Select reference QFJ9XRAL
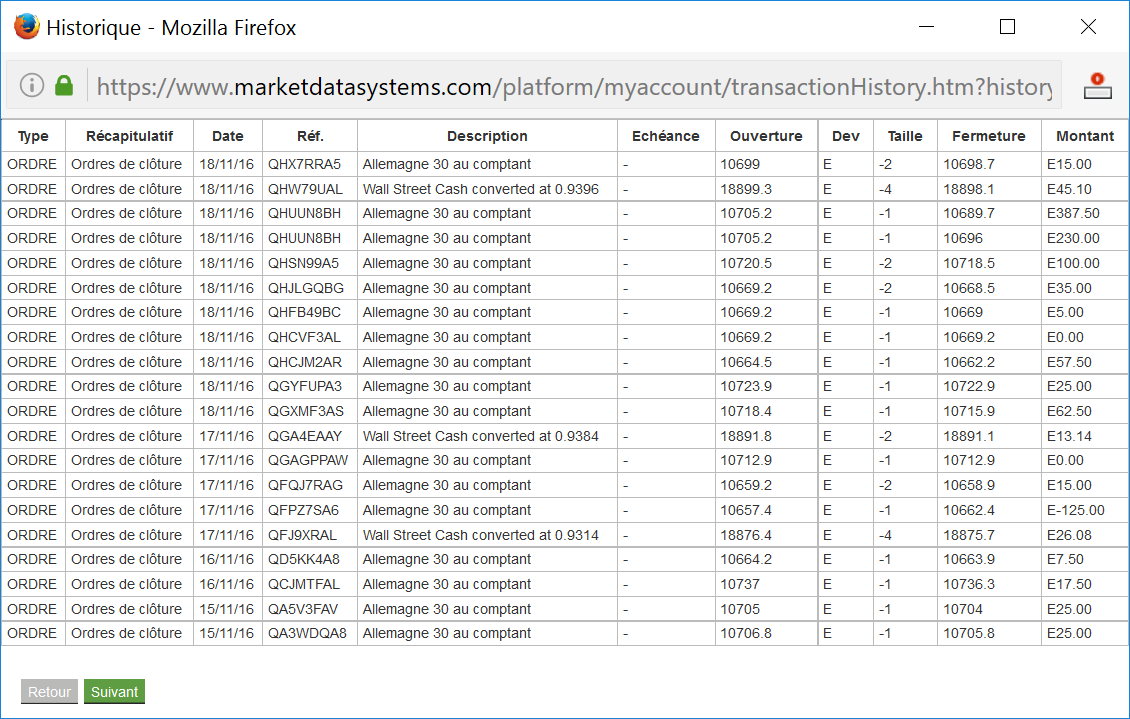 coord(302,535)
